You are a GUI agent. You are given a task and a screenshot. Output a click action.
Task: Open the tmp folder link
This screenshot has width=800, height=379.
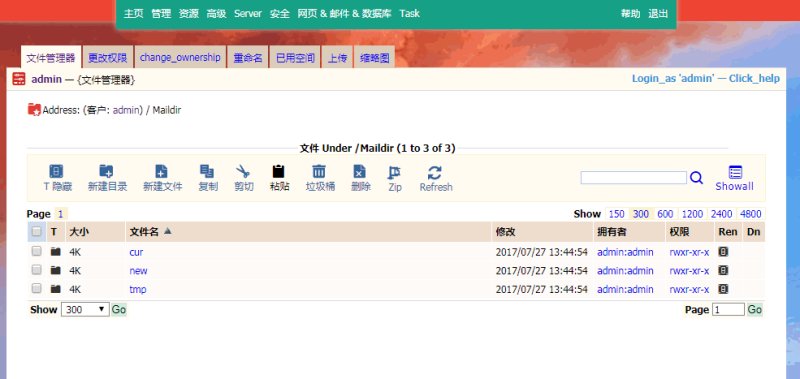click(138, 289)
